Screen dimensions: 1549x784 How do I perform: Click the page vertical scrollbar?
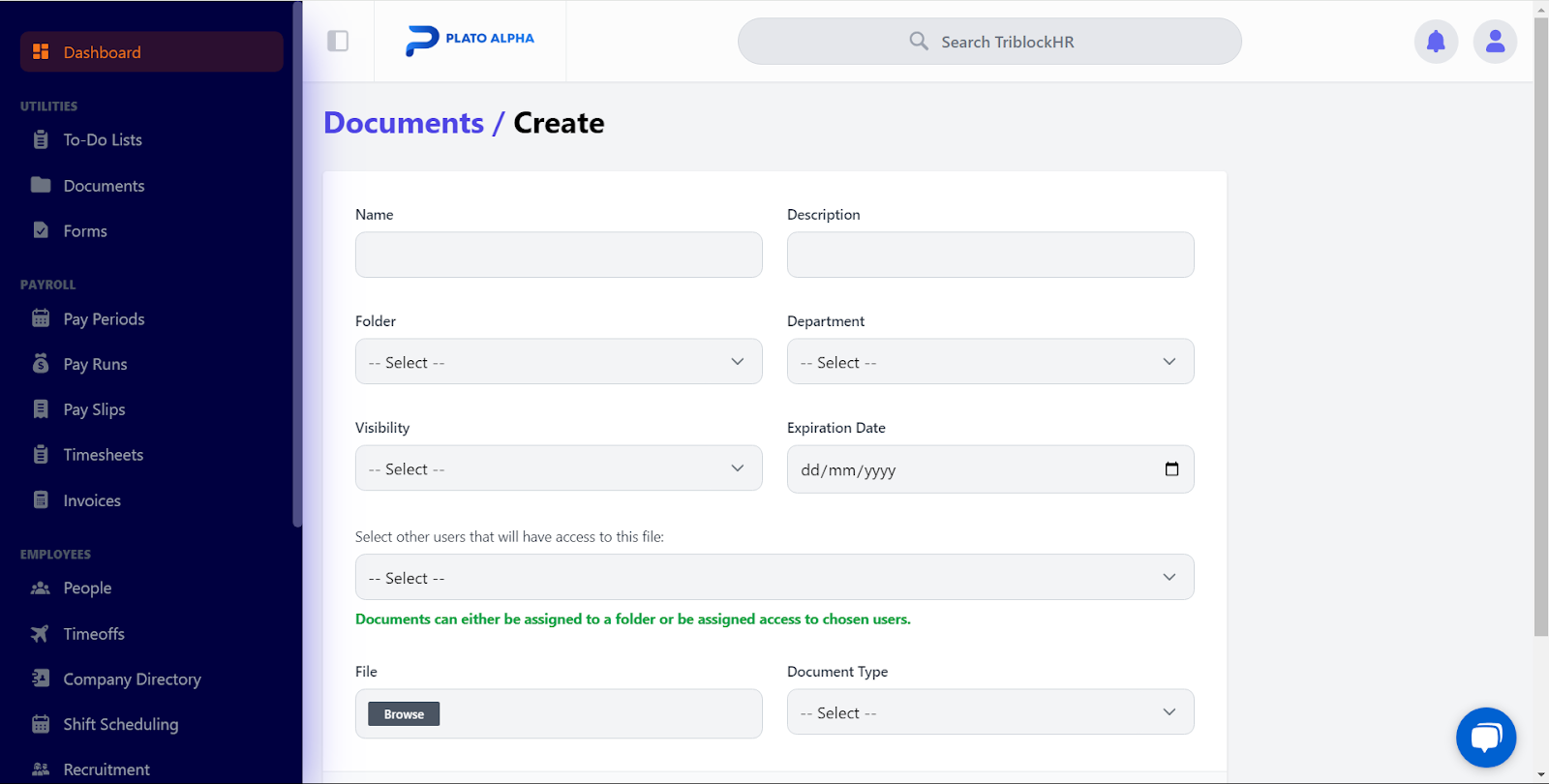tap(1541, 329)
